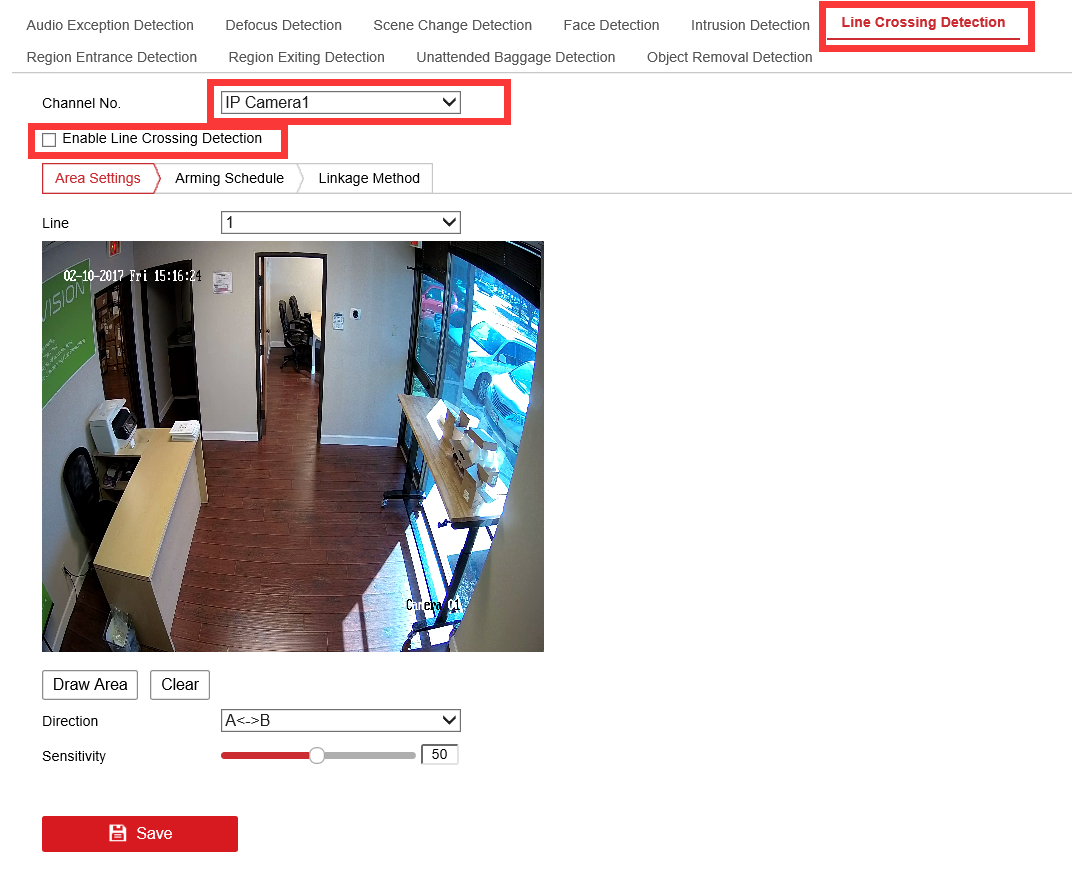This screenshot has height=878, width=1072.
Task: Switch to Defocus Detection tab
Action: click(284, 25)
